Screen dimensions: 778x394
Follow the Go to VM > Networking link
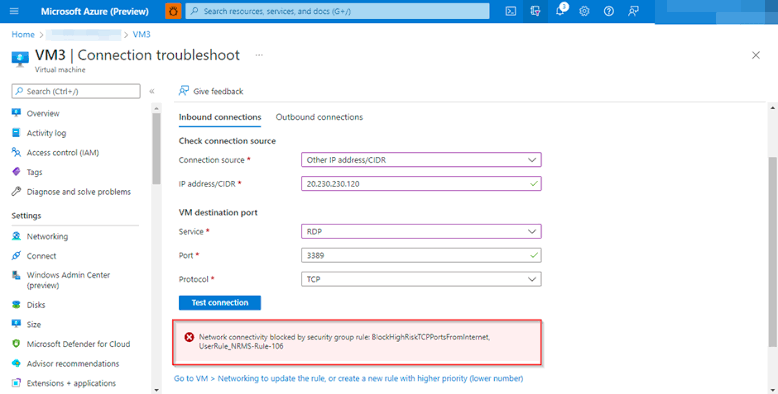point(348,378)
